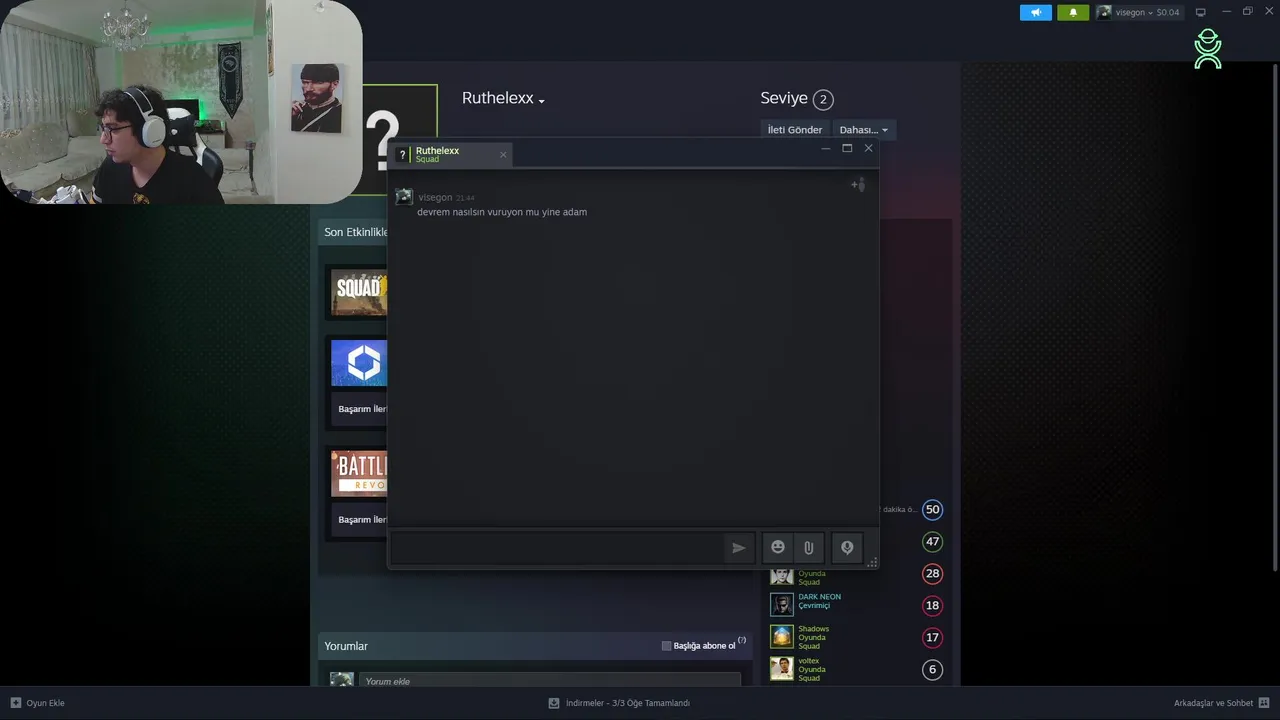This screenshot has width=1280, height=720.
Task: Open DARK NEON friend profile
Action: 819,597
